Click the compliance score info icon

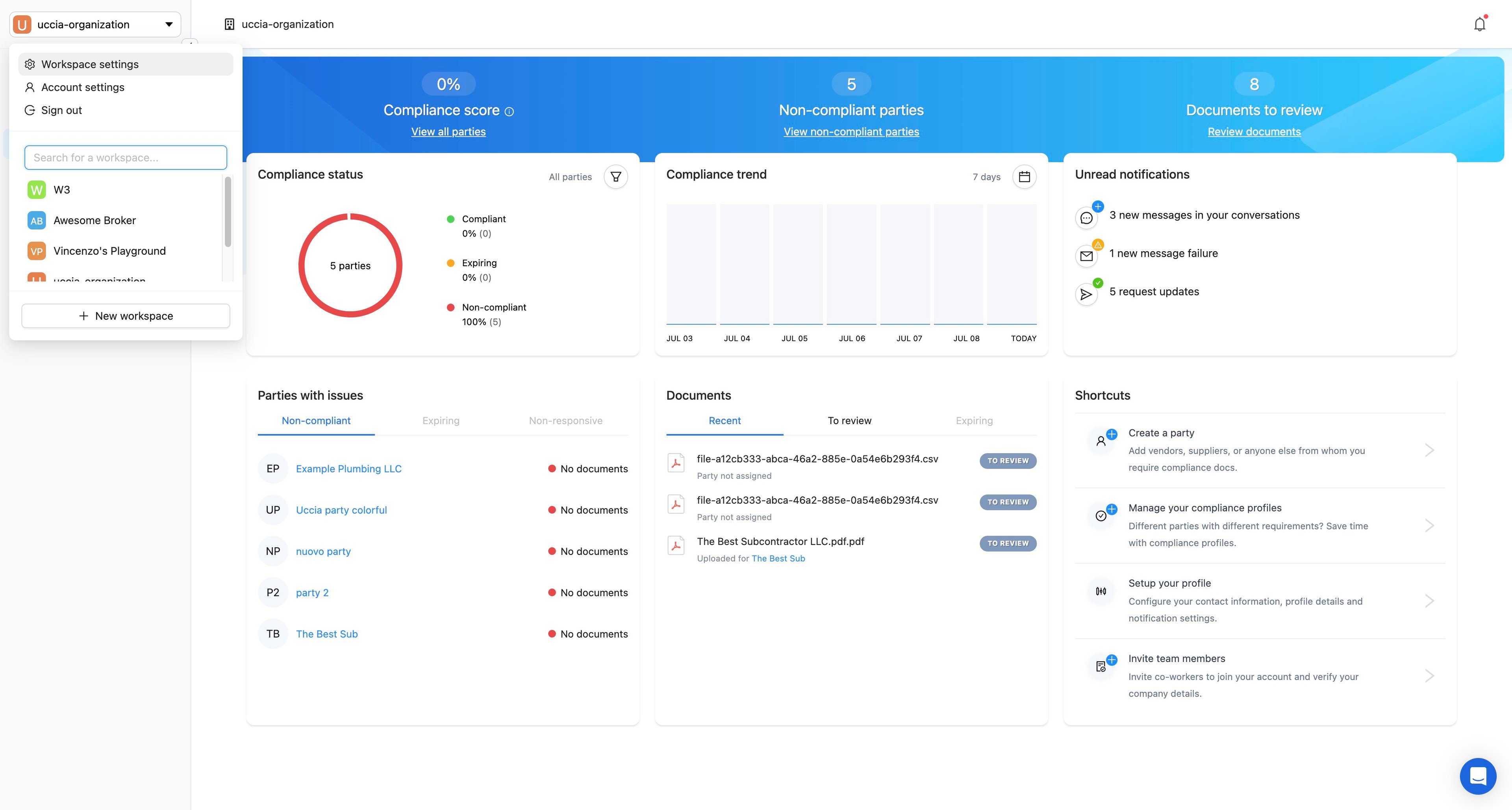(x=510, y=111)
